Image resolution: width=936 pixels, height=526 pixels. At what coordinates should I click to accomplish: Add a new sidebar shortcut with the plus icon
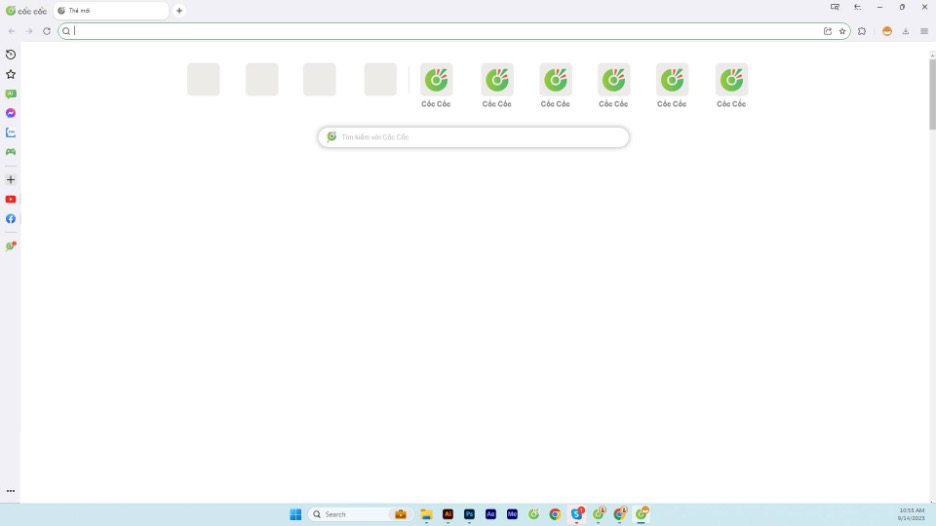(11, 180)
